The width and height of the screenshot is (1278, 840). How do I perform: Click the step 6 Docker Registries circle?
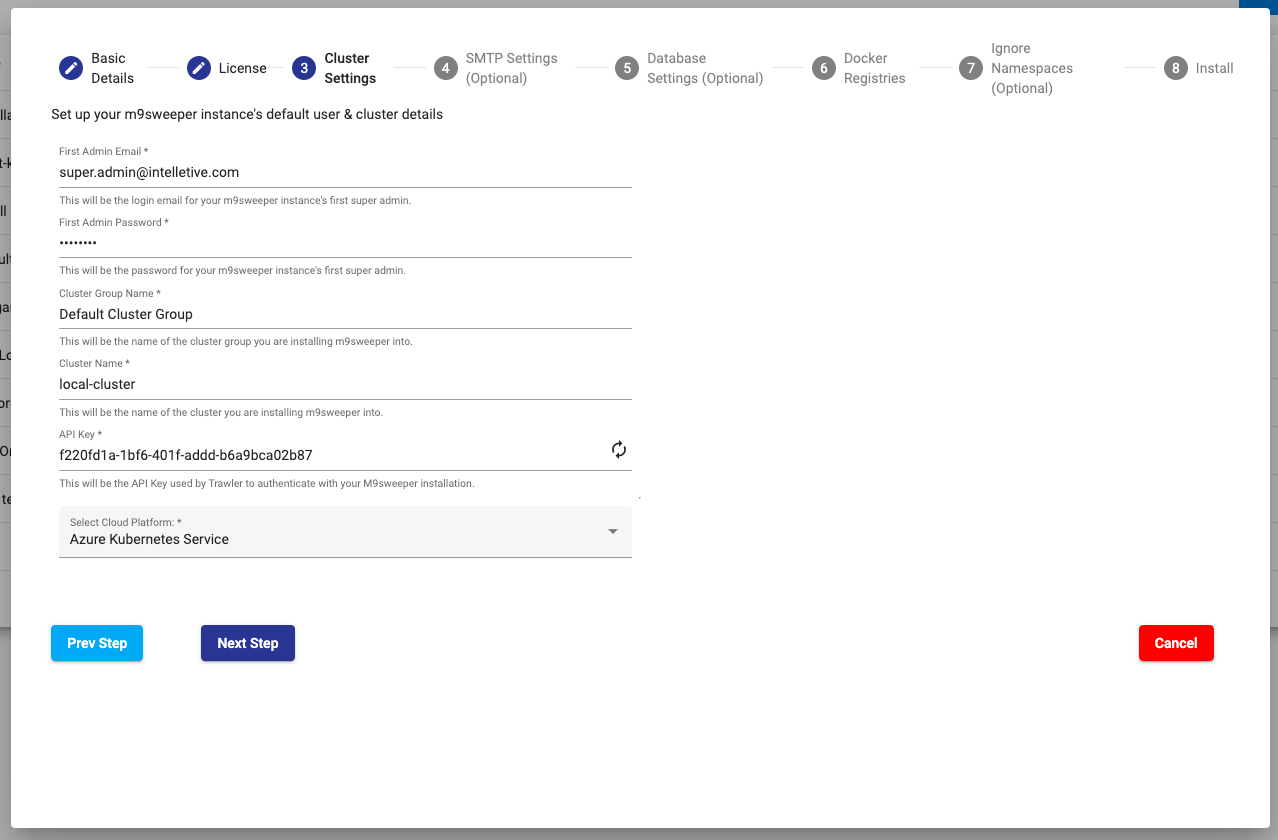(824, 68)
